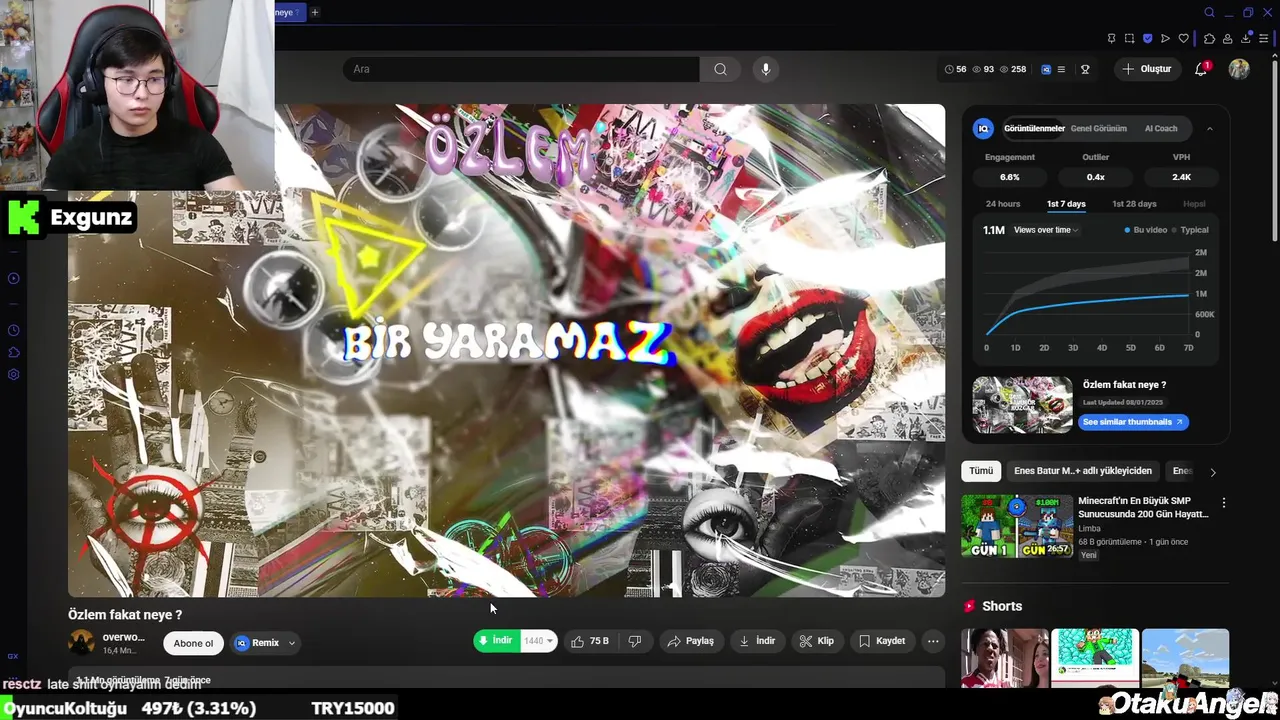Click the Özlem fakat neye thumbnail in vidIQ panel

click(x=1022, y=405)
